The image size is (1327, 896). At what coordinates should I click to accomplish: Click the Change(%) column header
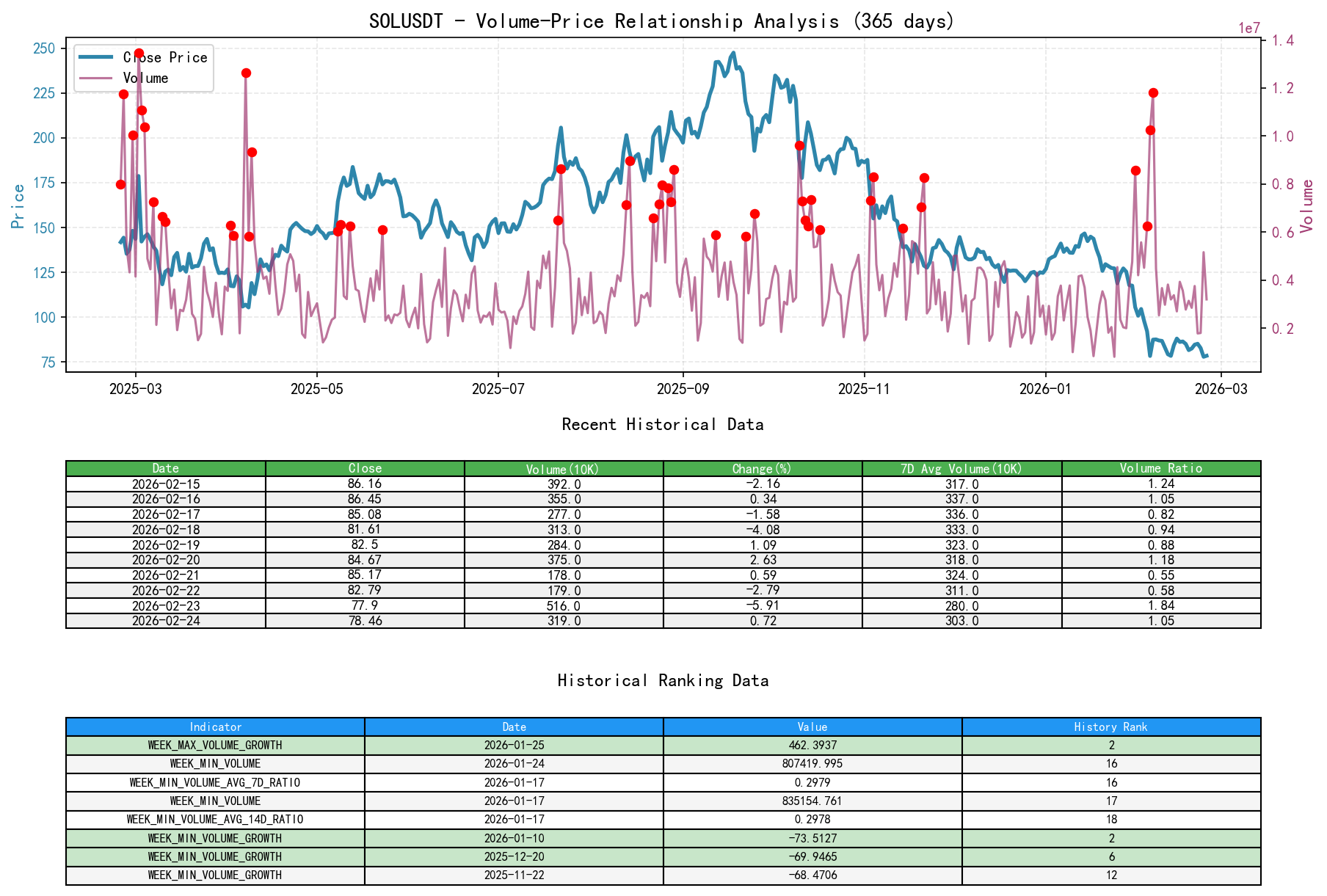[x=762, y=467]
